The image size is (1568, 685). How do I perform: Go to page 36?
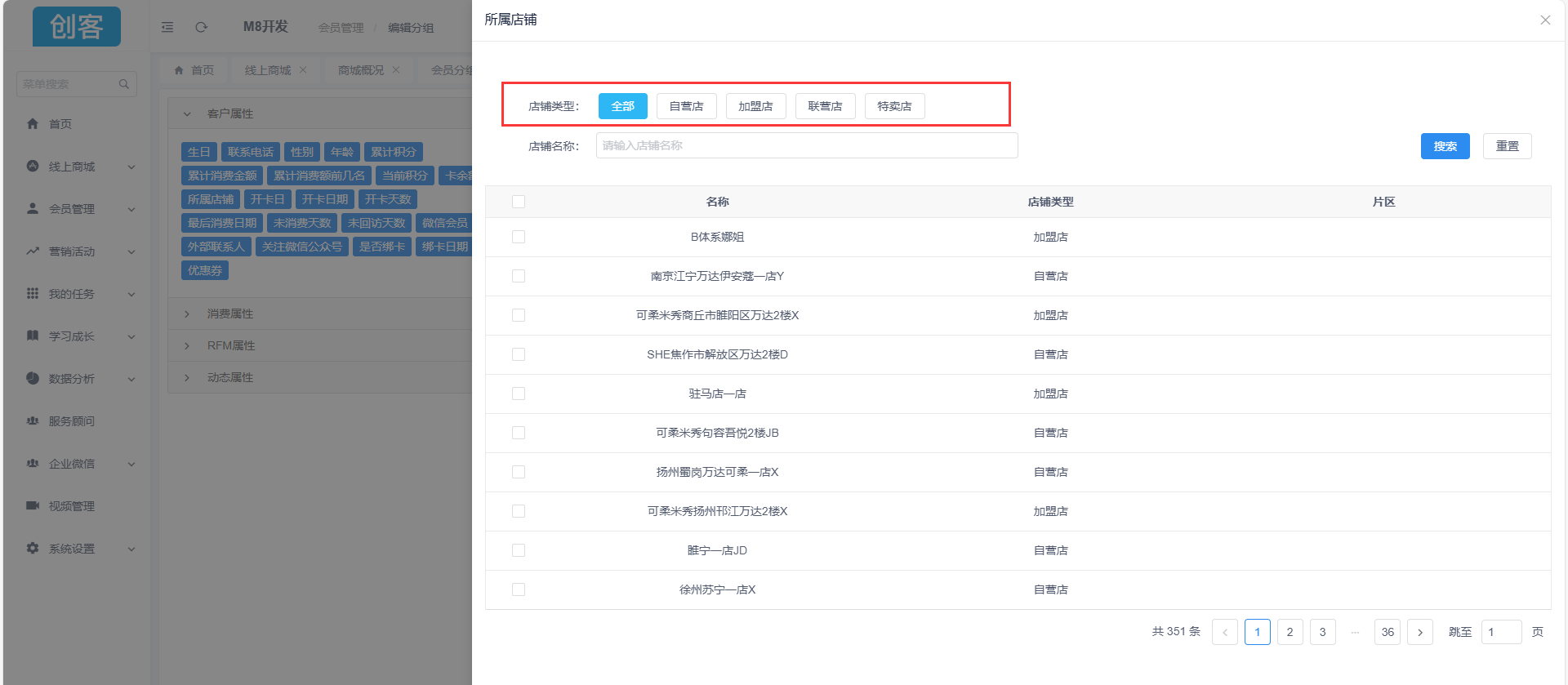point(1388,632)
